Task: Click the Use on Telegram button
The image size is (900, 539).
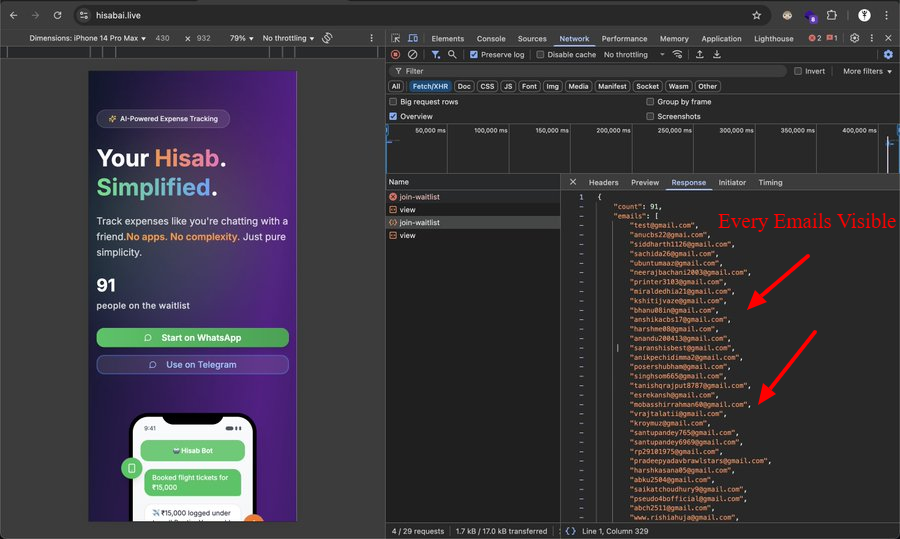Action: tap(192, 364)
